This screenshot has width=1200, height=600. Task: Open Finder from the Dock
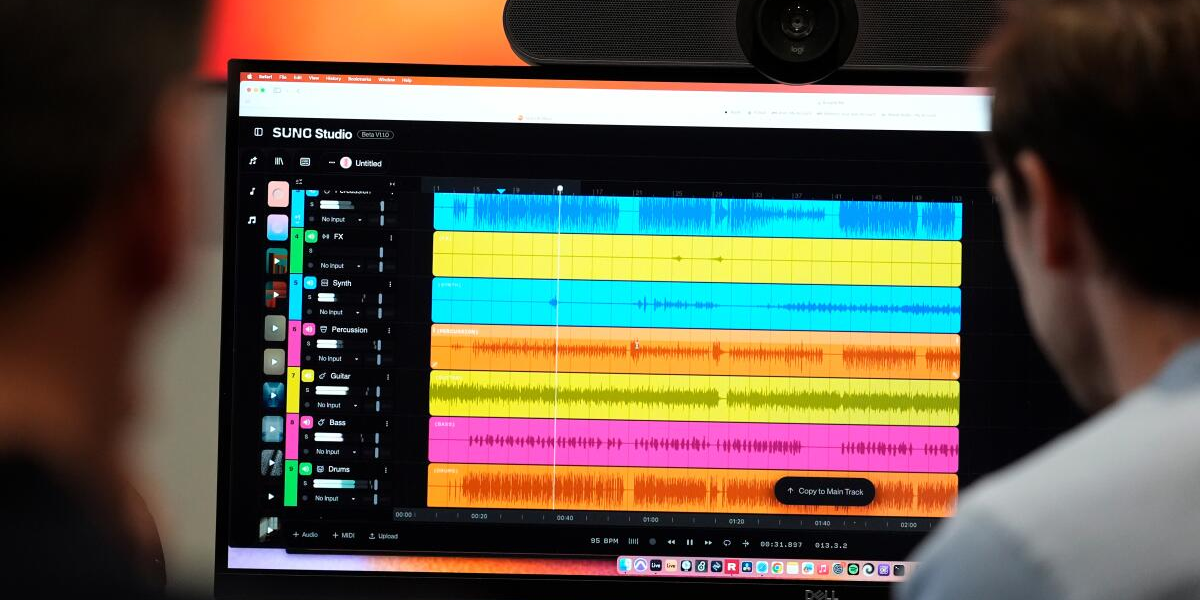[625, 566]
